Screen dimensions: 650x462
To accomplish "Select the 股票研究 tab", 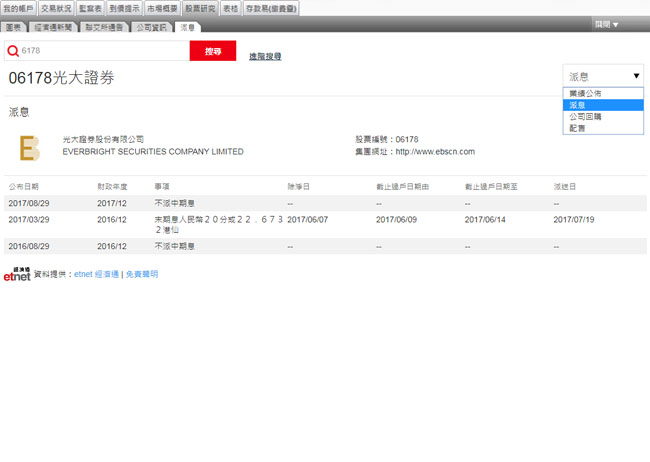I will [x=200, y=8].
